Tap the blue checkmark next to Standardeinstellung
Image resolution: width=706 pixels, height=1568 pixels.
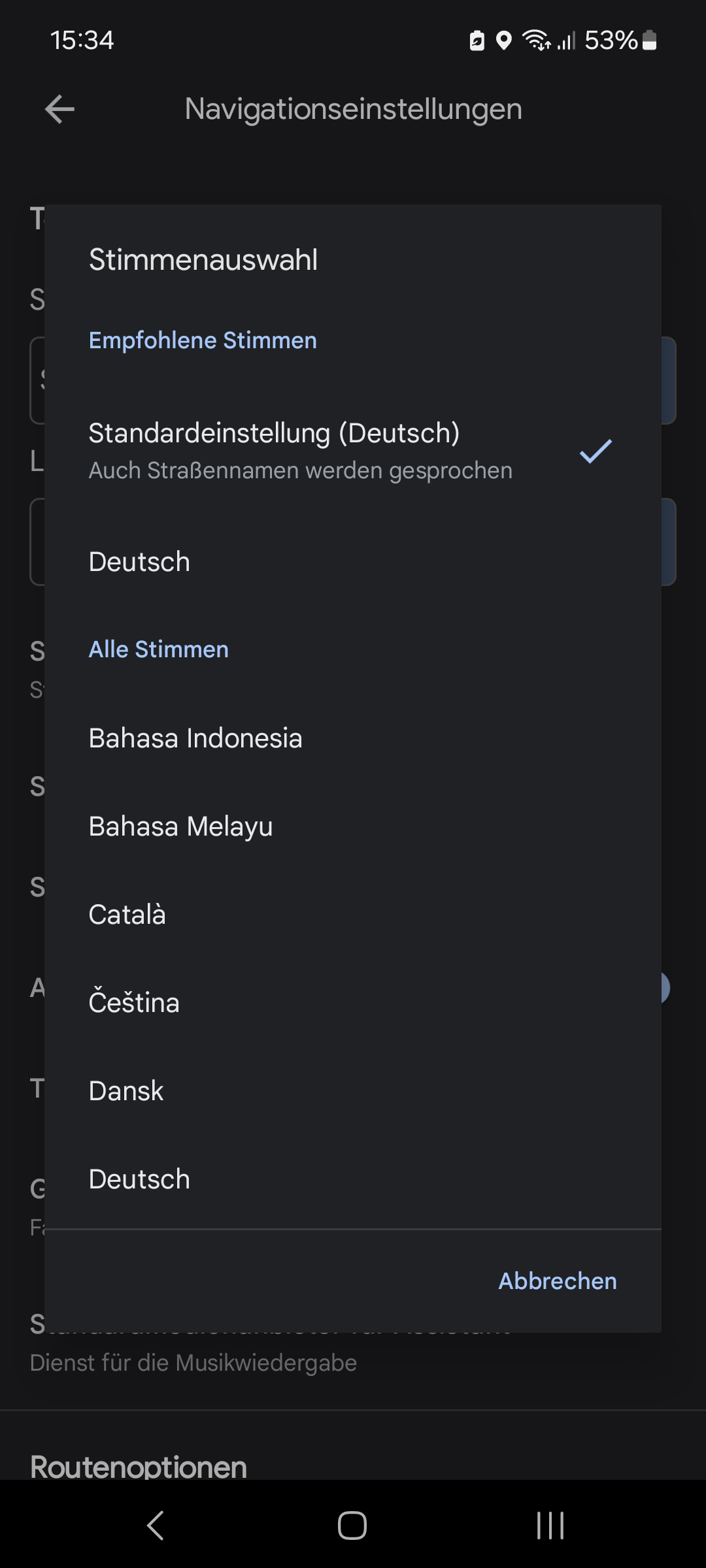596,451
